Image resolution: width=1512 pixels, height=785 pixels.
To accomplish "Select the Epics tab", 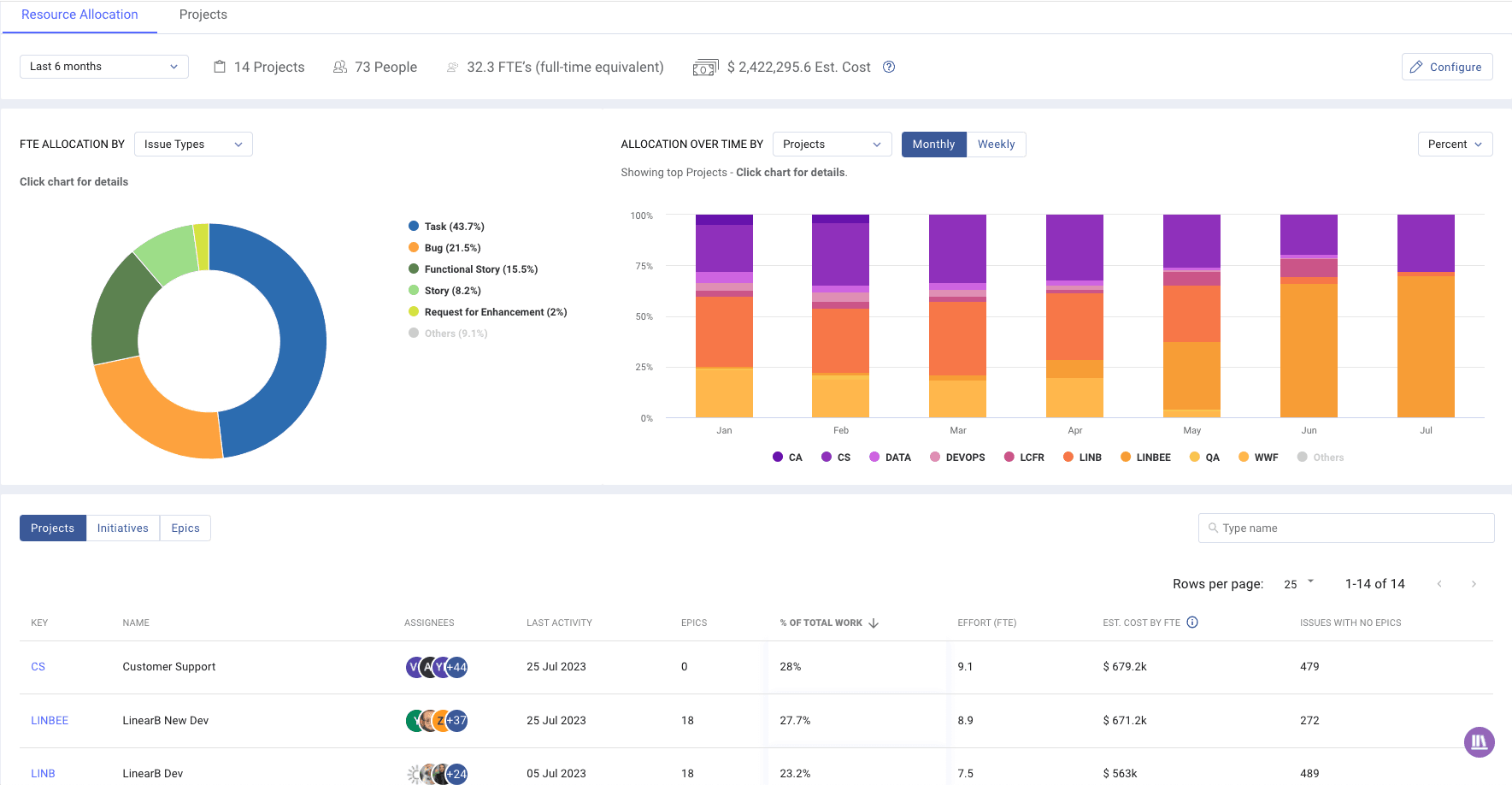I will 185,528.
